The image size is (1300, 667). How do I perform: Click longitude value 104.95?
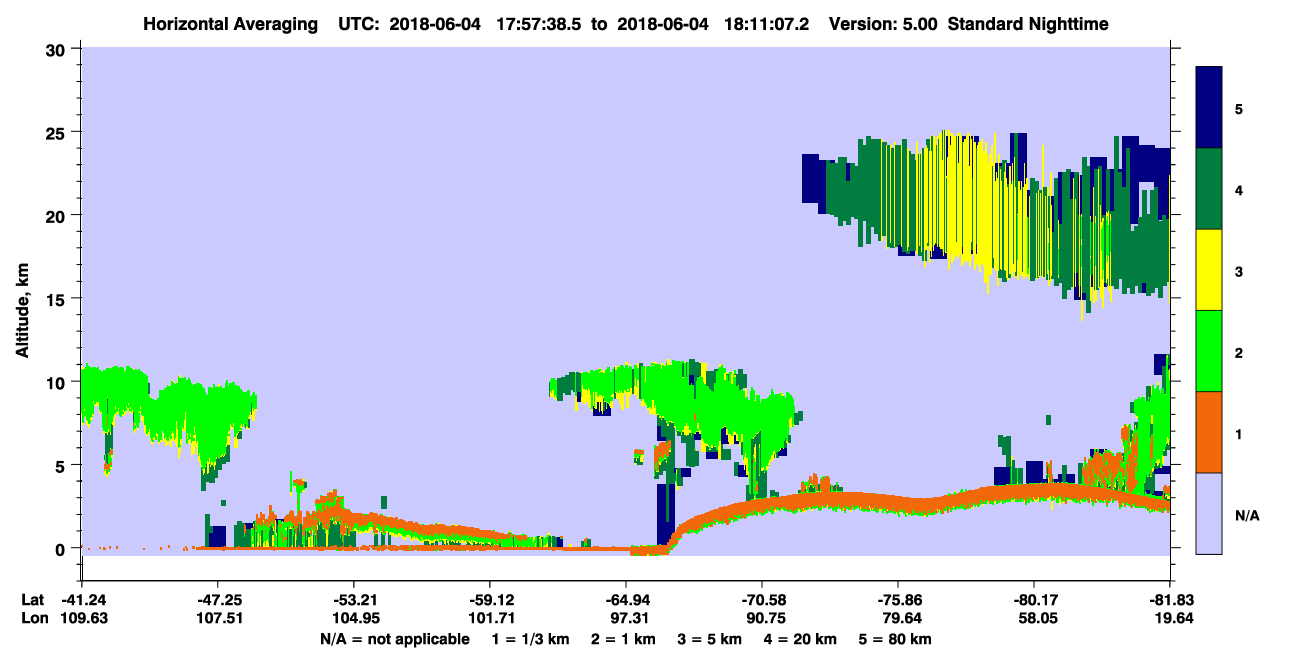pyautogui.click(x=354, y=618)
